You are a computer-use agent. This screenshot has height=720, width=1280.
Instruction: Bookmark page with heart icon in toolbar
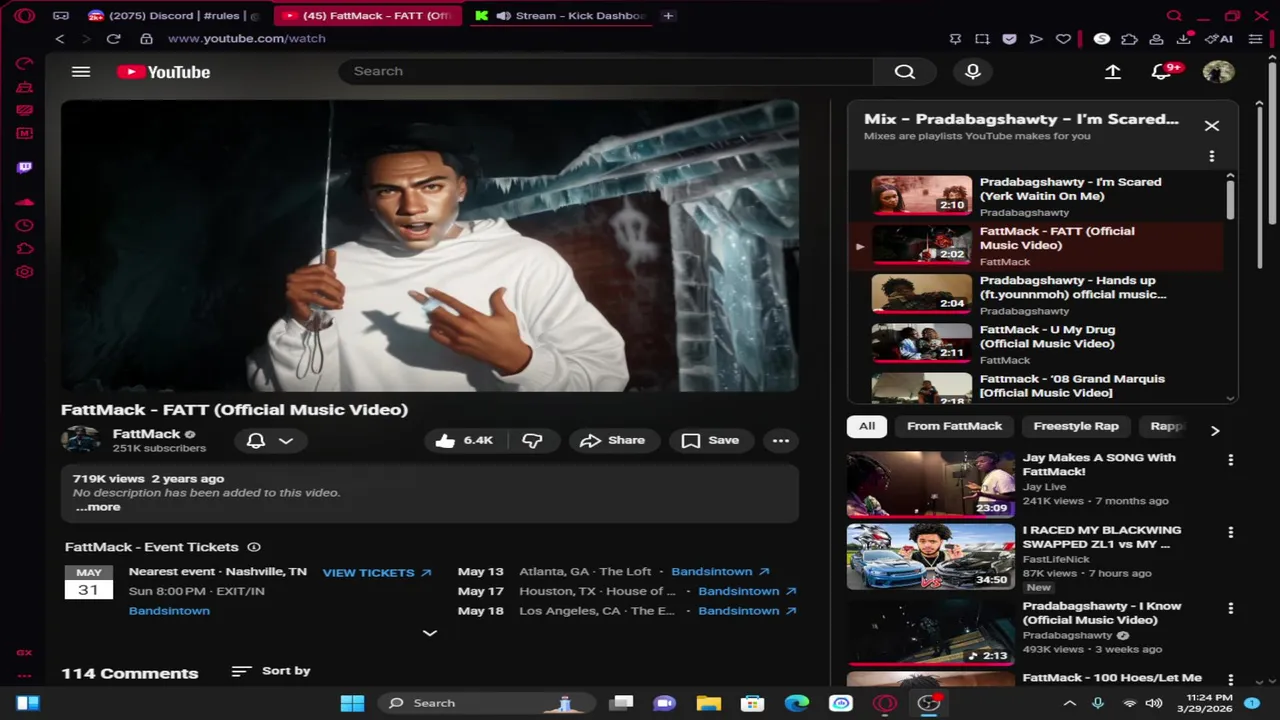pyautogui.click(x=1063, y=38)
